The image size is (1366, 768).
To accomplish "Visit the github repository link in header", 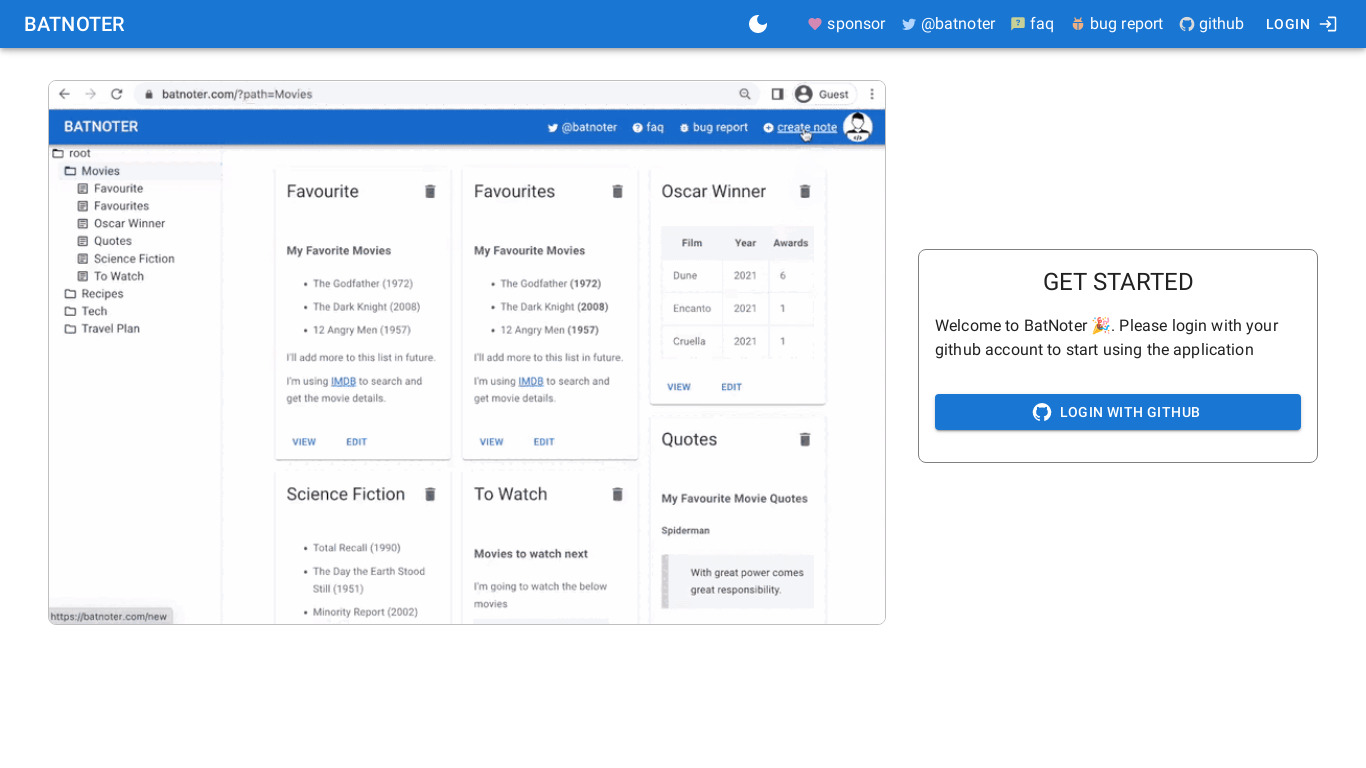I will [1211, 24].
